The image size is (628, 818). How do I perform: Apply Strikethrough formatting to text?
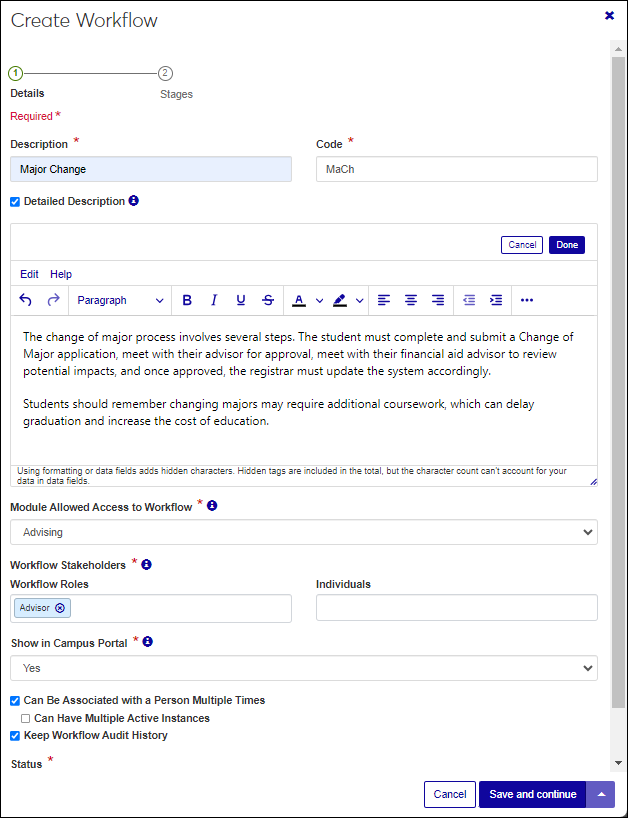268,300
